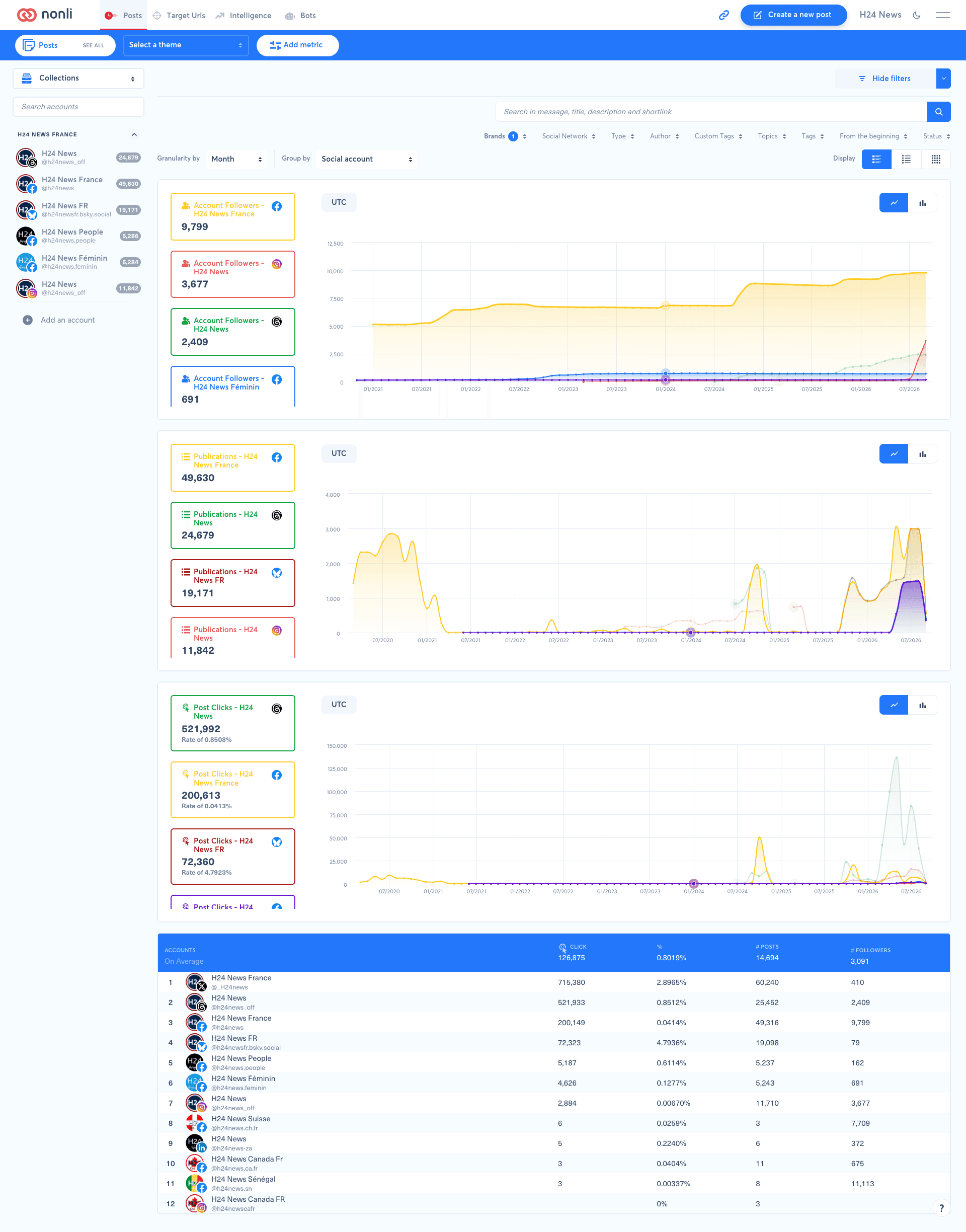Switch followers chart to bar view
This screenshot has width=966, height=1232.
pyautogui.click(x=922, y=203)
